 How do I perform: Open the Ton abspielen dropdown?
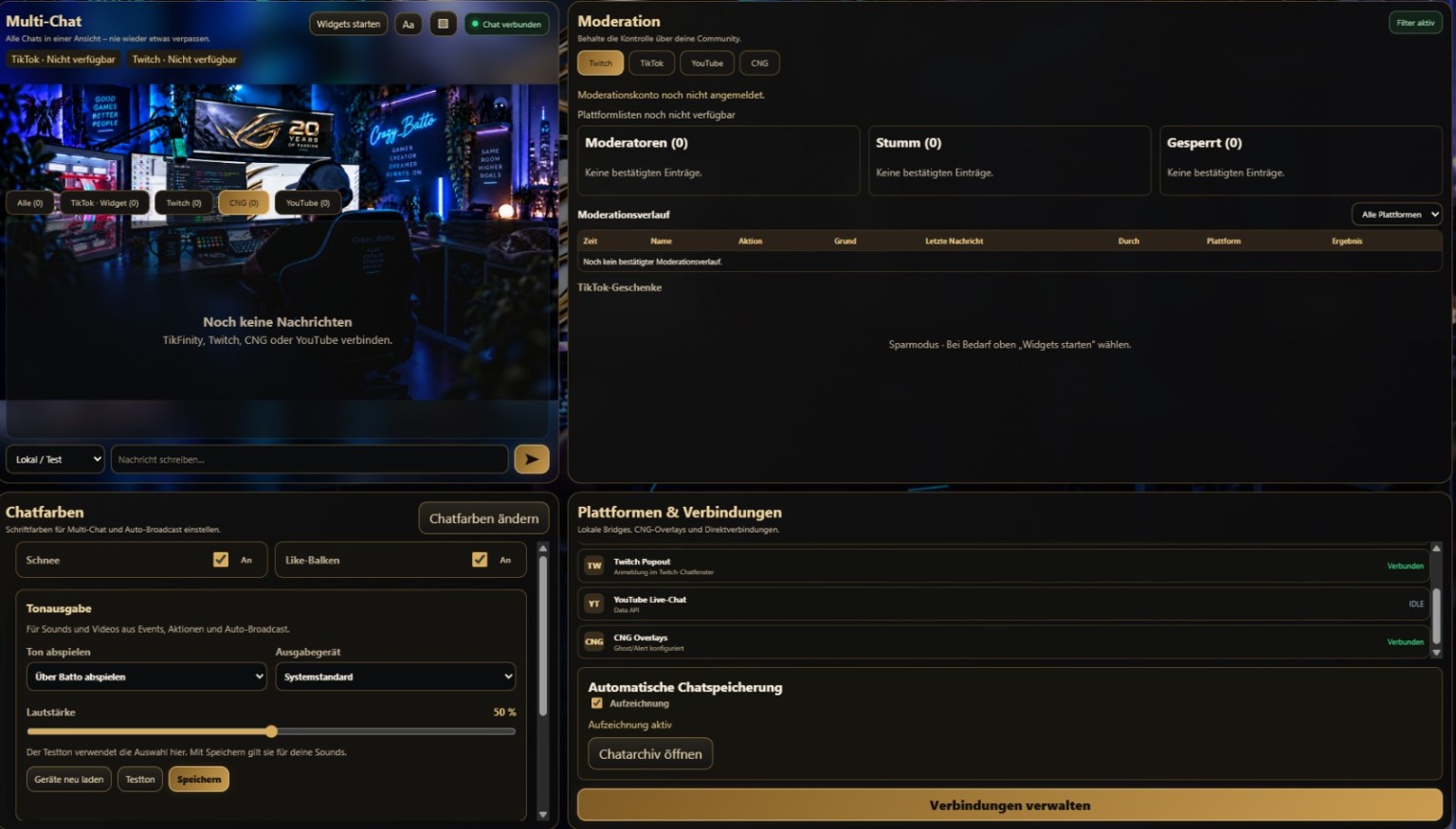(146, 676)
